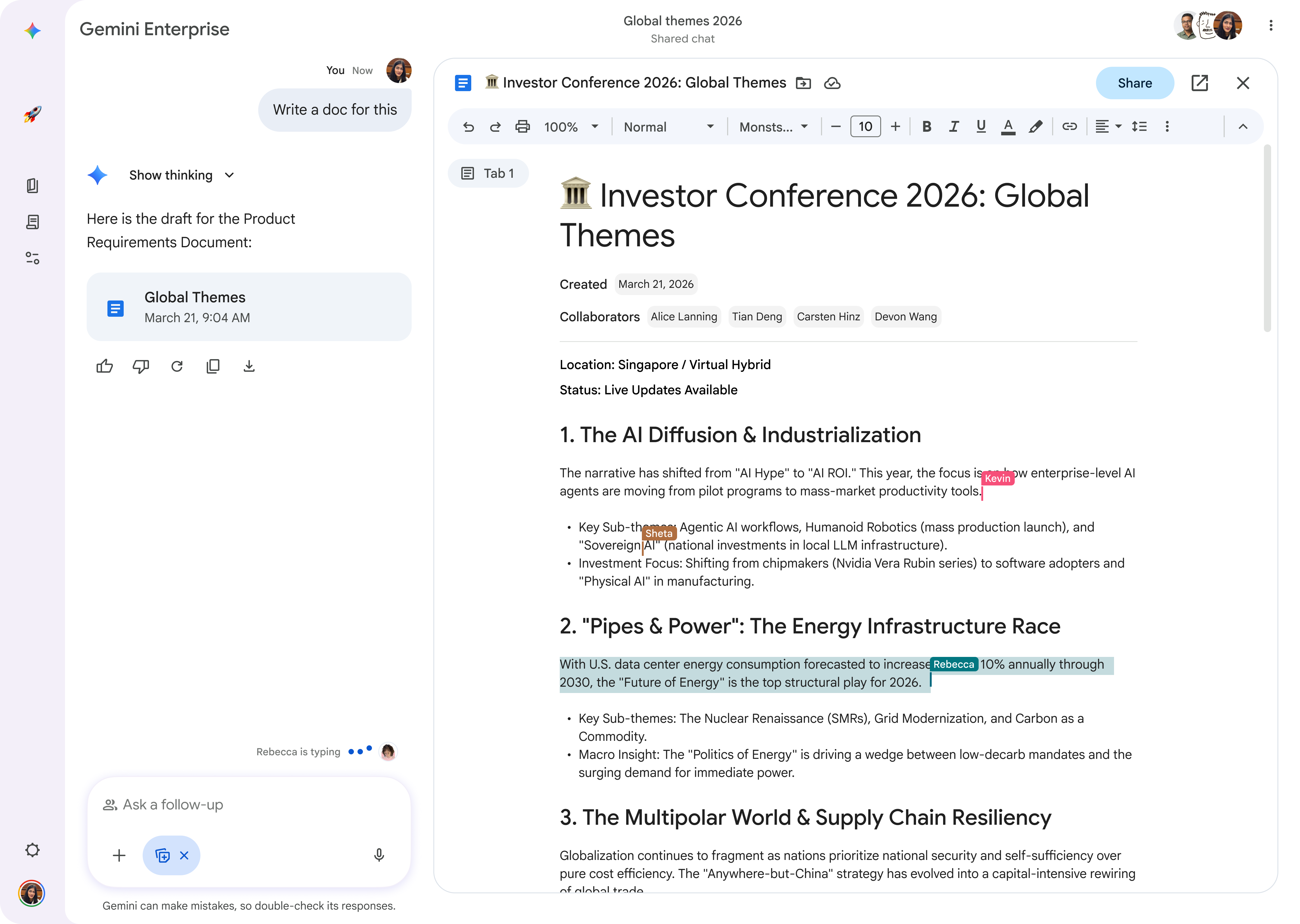Click heading '1. The AI Diffusion & Industrialization'
1300x924 pixels.
click(740, 435)
